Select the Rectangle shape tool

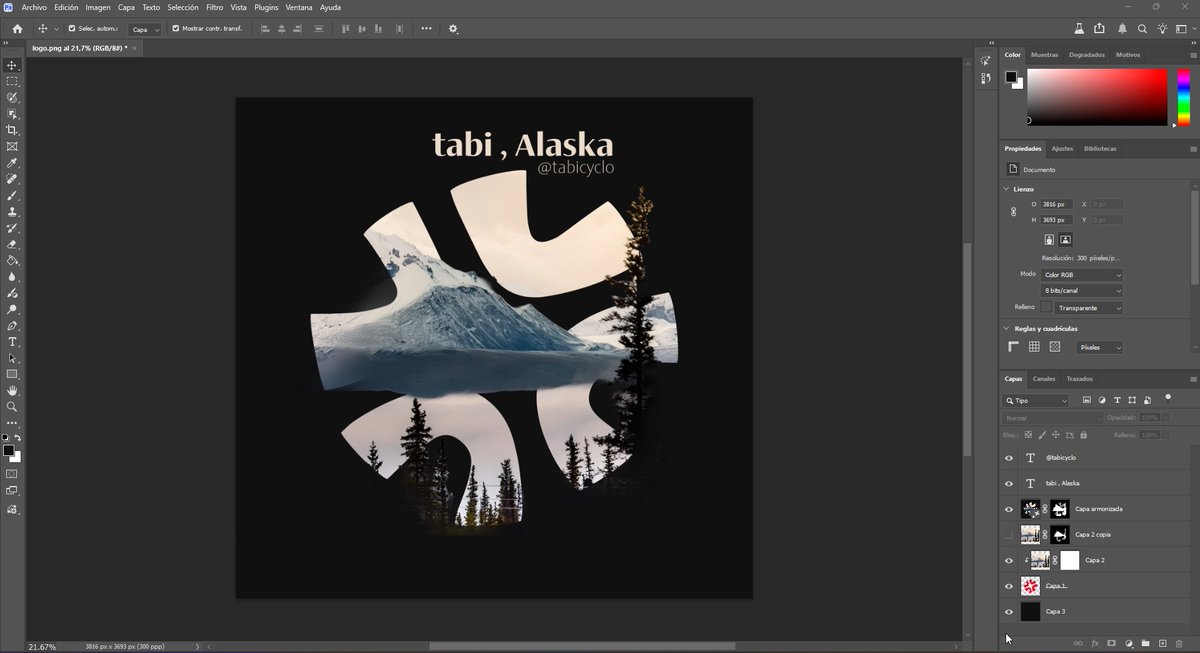pos(12,374)
